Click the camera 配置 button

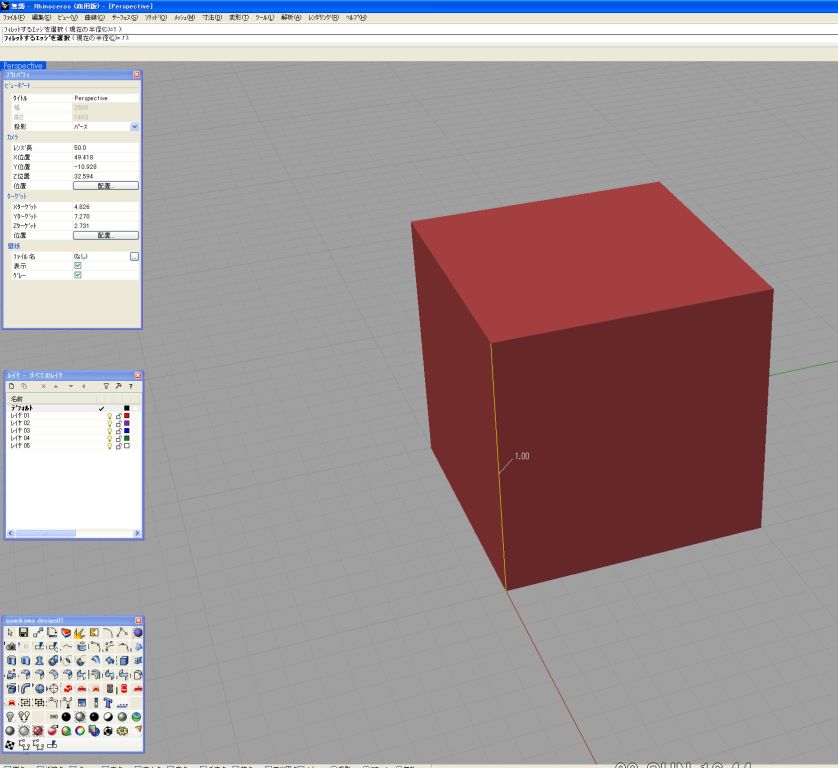pyautogui.click(x=105, y=186)
